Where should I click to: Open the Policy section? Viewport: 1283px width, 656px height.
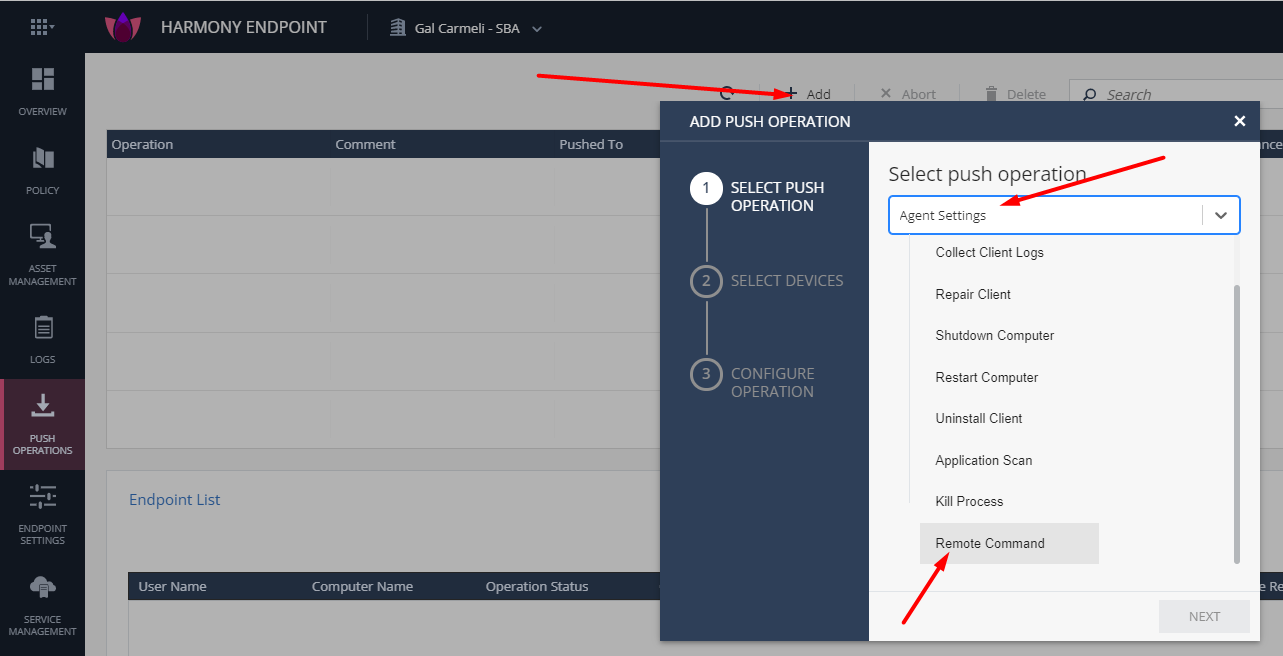[43, 170]
